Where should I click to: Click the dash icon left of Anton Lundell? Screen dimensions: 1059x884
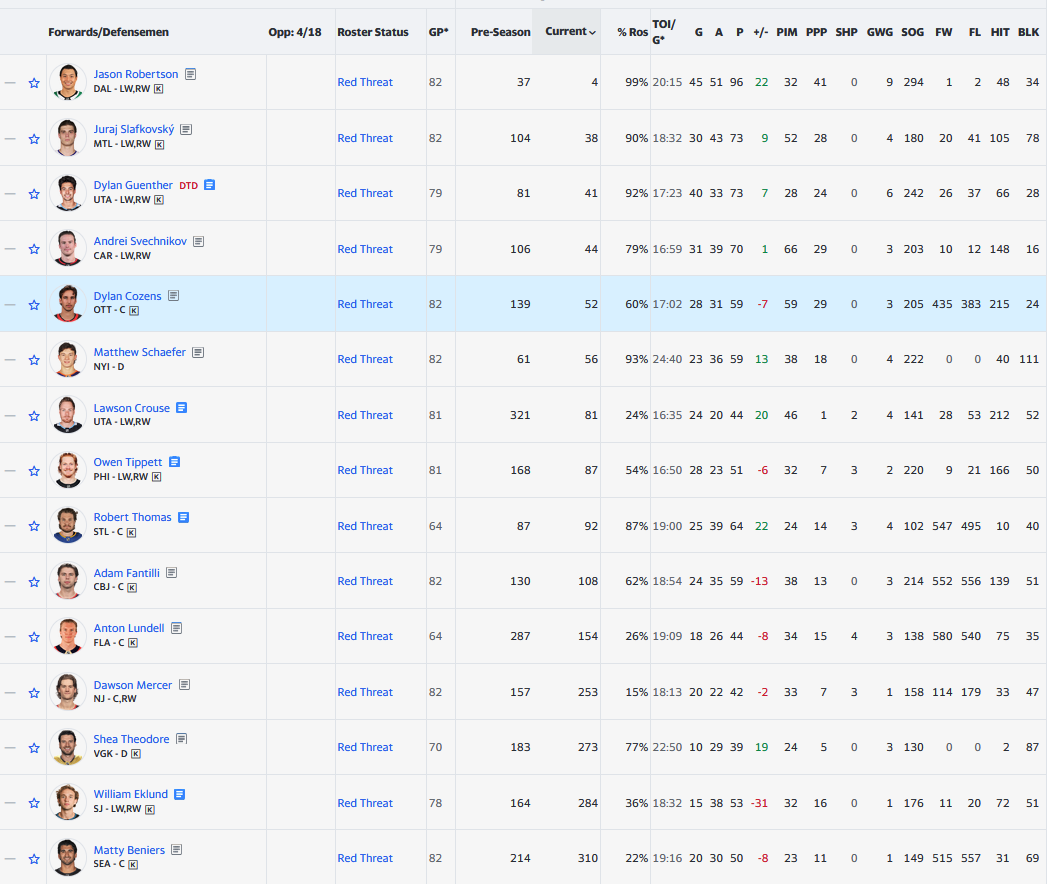[10, 636]
